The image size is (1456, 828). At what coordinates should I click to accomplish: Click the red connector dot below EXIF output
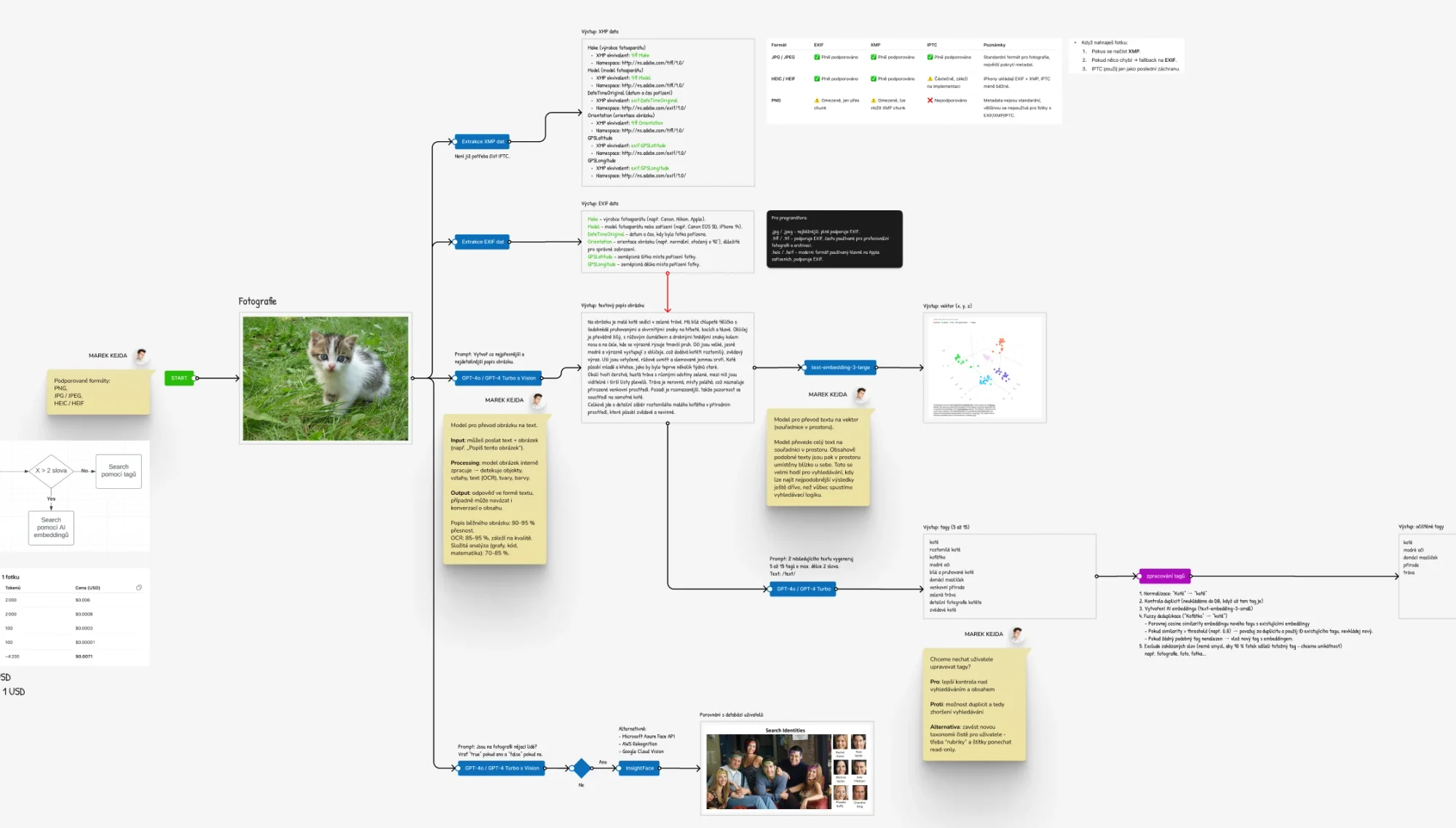[668, 274]
